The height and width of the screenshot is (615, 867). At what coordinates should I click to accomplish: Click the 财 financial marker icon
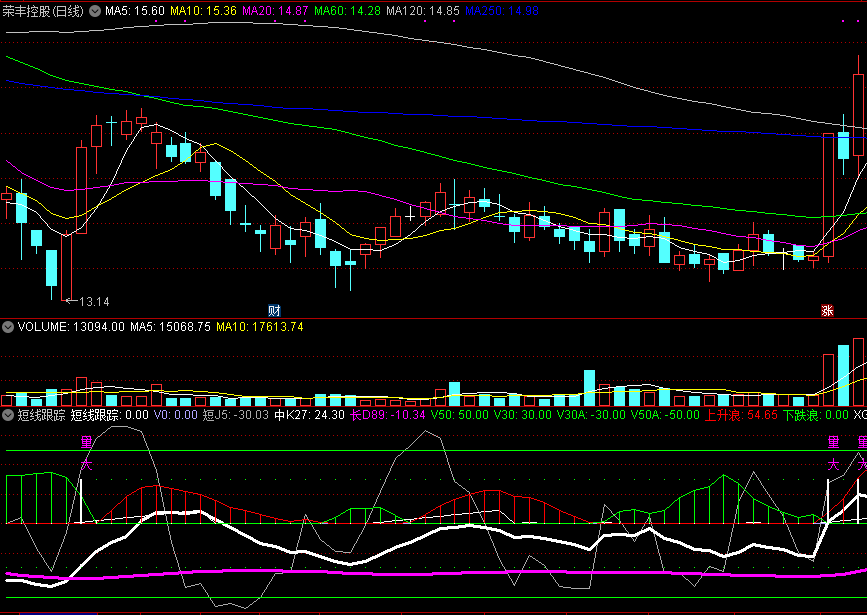[274, 310]
